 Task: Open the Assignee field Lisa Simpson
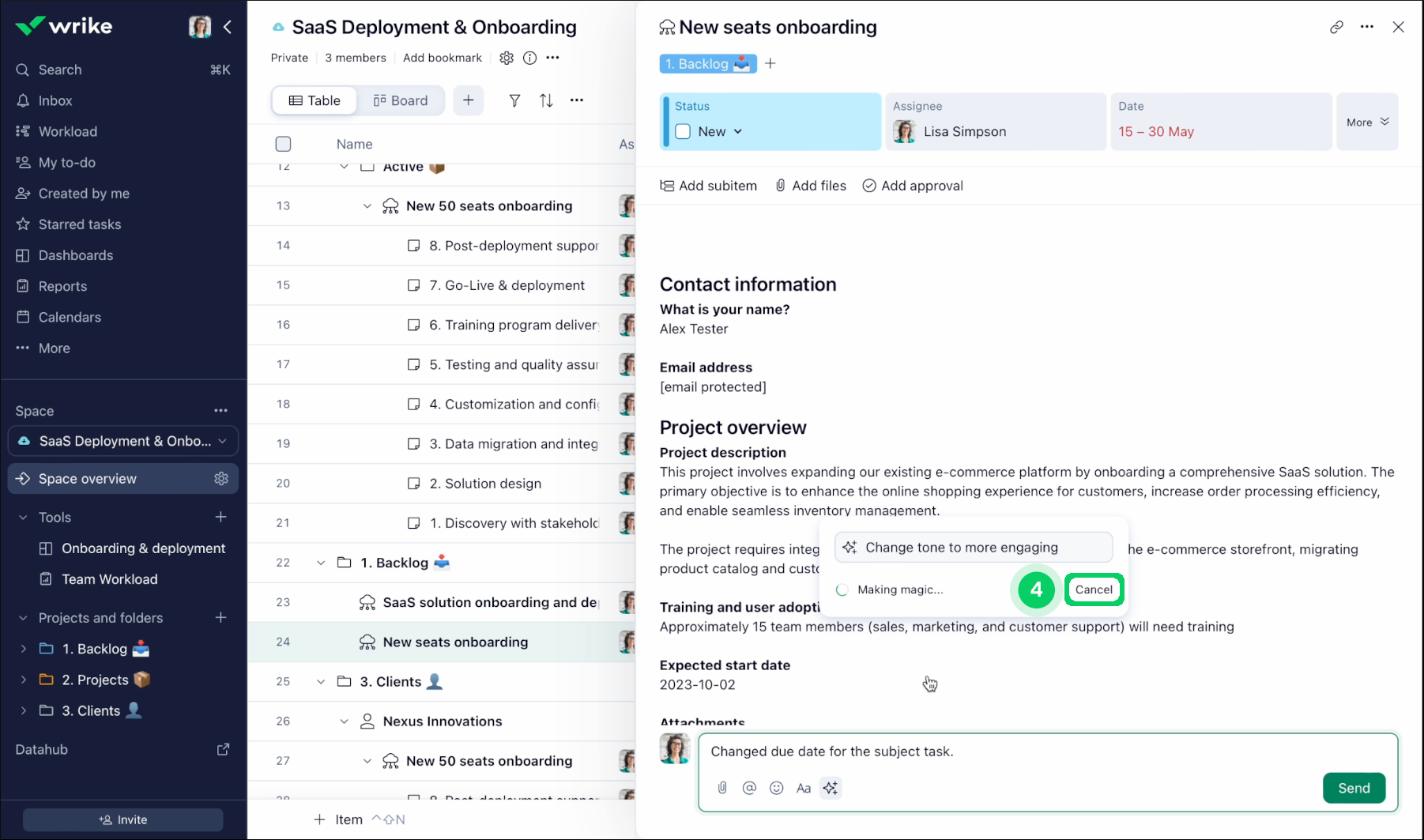pyautogui.click(x=996, y=122)
